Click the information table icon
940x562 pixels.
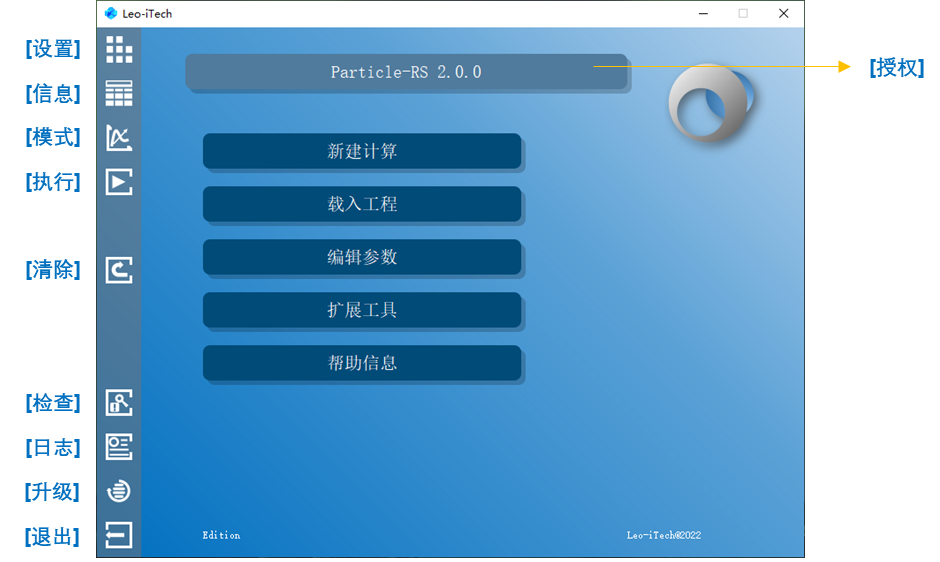[x=119, y=94]
